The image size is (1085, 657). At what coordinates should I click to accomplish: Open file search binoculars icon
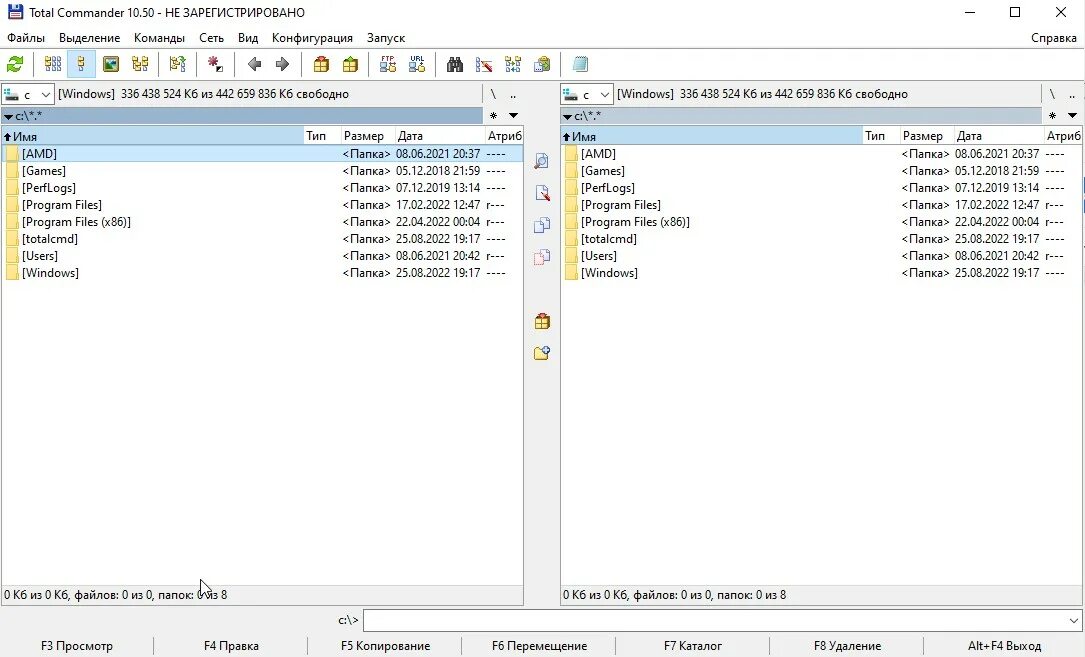pos(455,64)
